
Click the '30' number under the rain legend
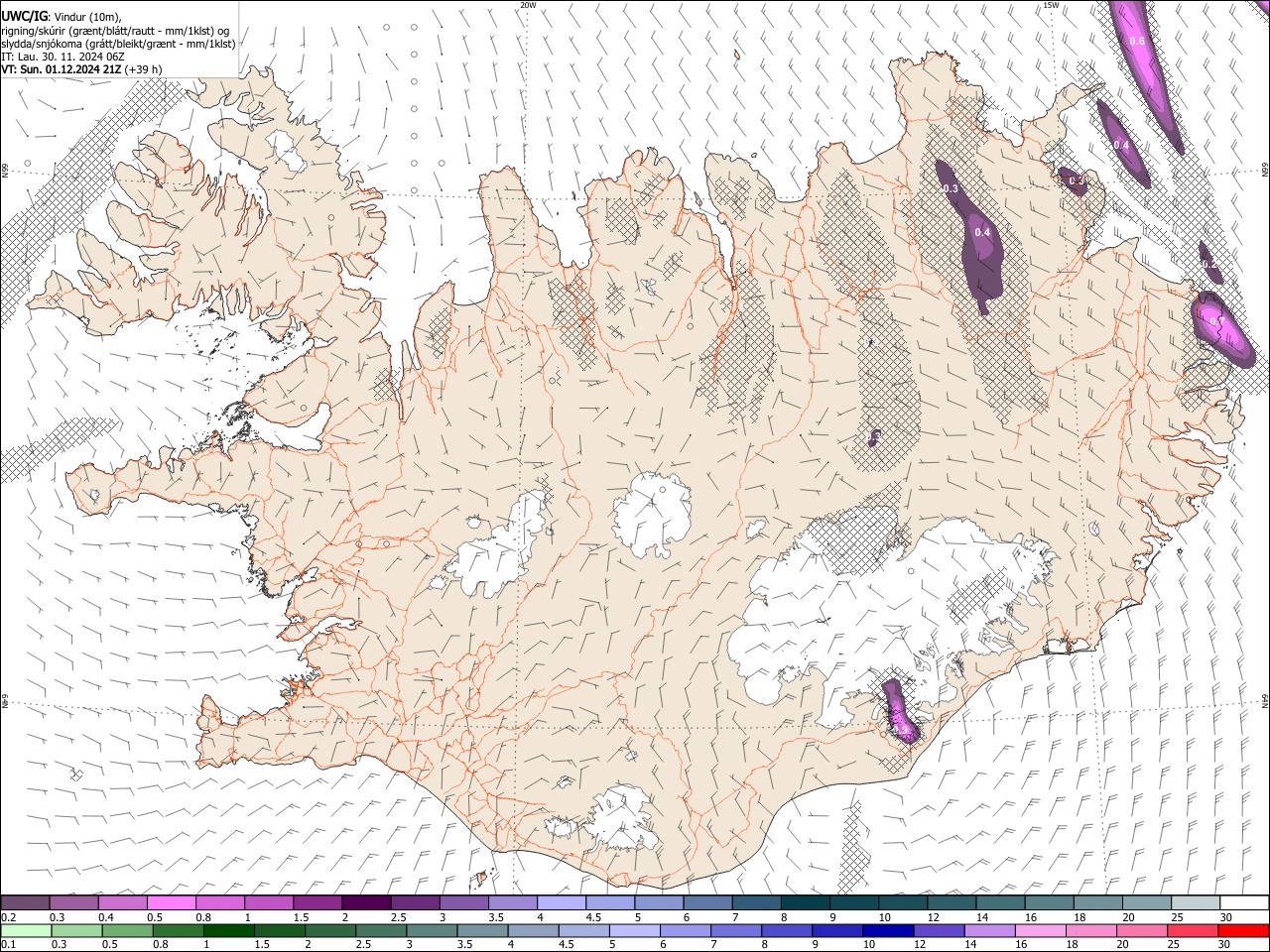pos(1225,945)
